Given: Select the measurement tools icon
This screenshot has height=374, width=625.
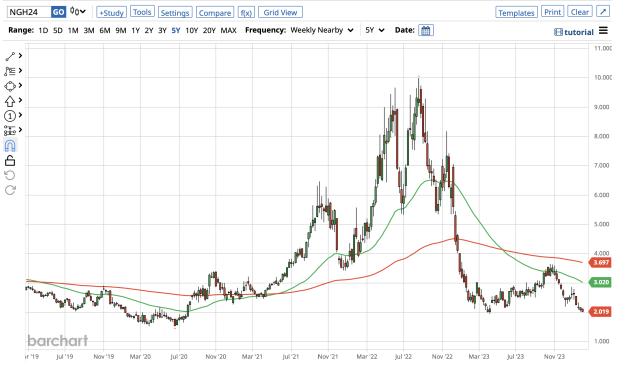Looking at the screenshot, I should click(x=10, y=130).
